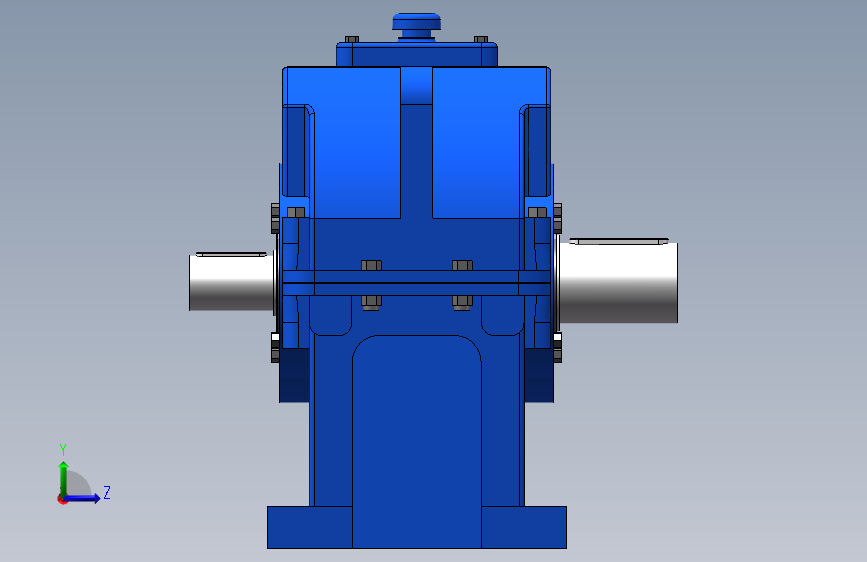Select the left grey output shaft

[x=231, y=282]
